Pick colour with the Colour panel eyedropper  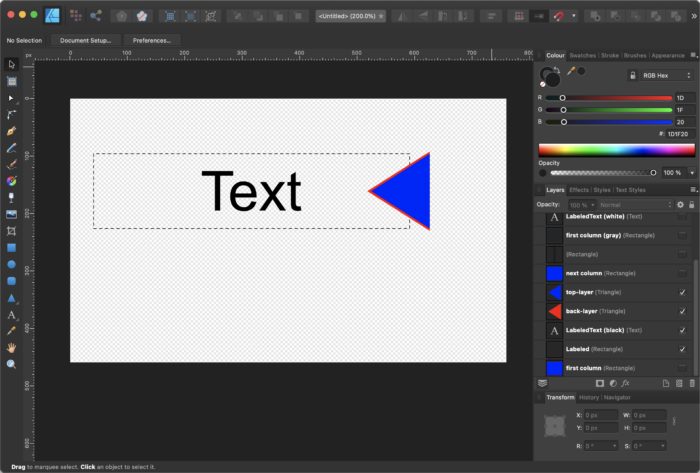[x=571, y=71]
